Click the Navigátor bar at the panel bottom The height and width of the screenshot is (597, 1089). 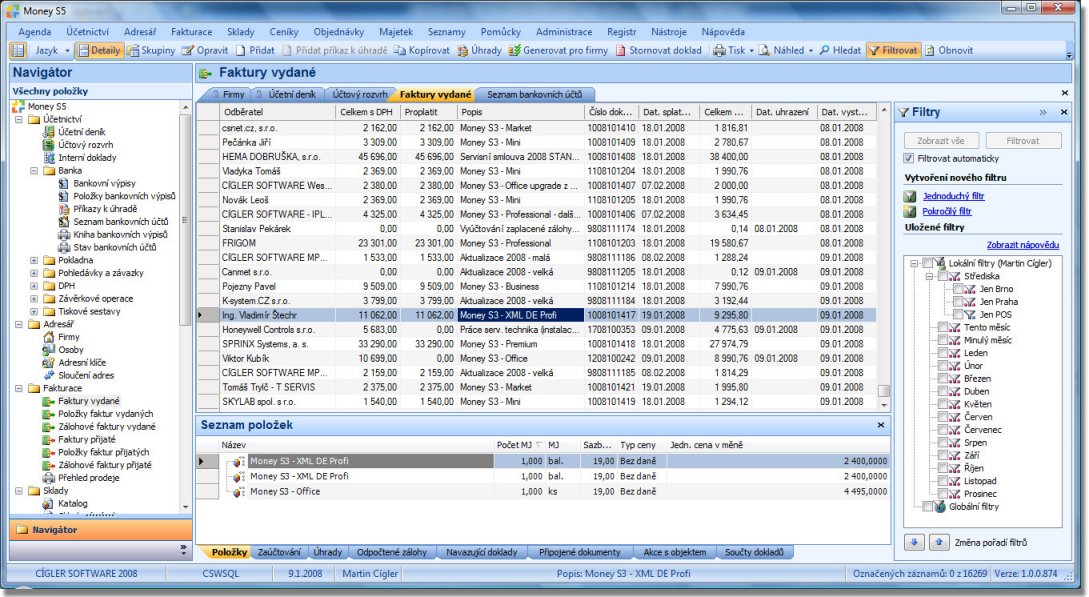tap(101, 530)
